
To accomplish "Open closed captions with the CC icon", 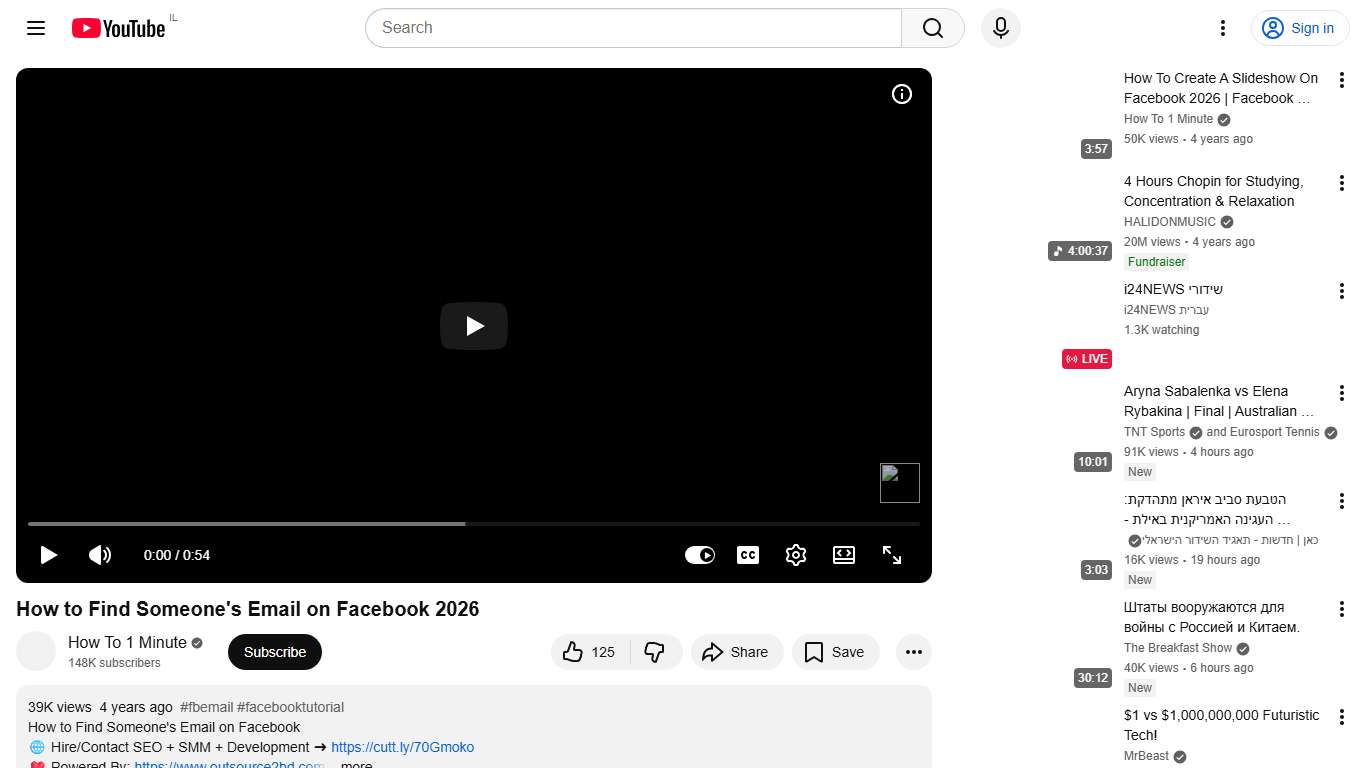I will pyautogui.click(x=747, y=554).
